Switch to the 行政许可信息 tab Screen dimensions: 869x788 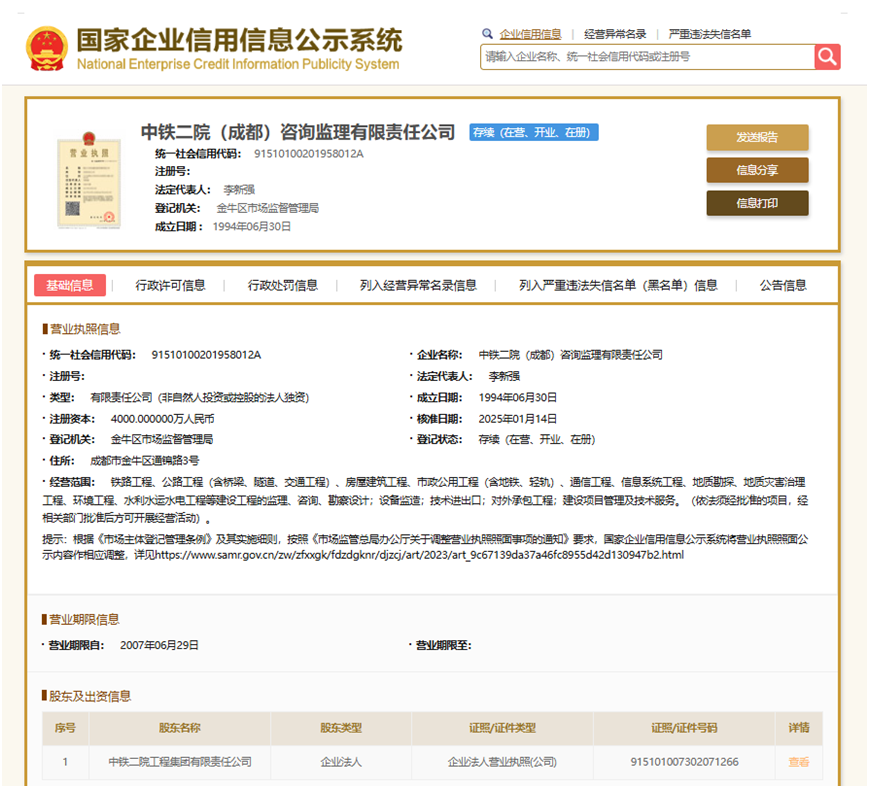pos(171,285)
